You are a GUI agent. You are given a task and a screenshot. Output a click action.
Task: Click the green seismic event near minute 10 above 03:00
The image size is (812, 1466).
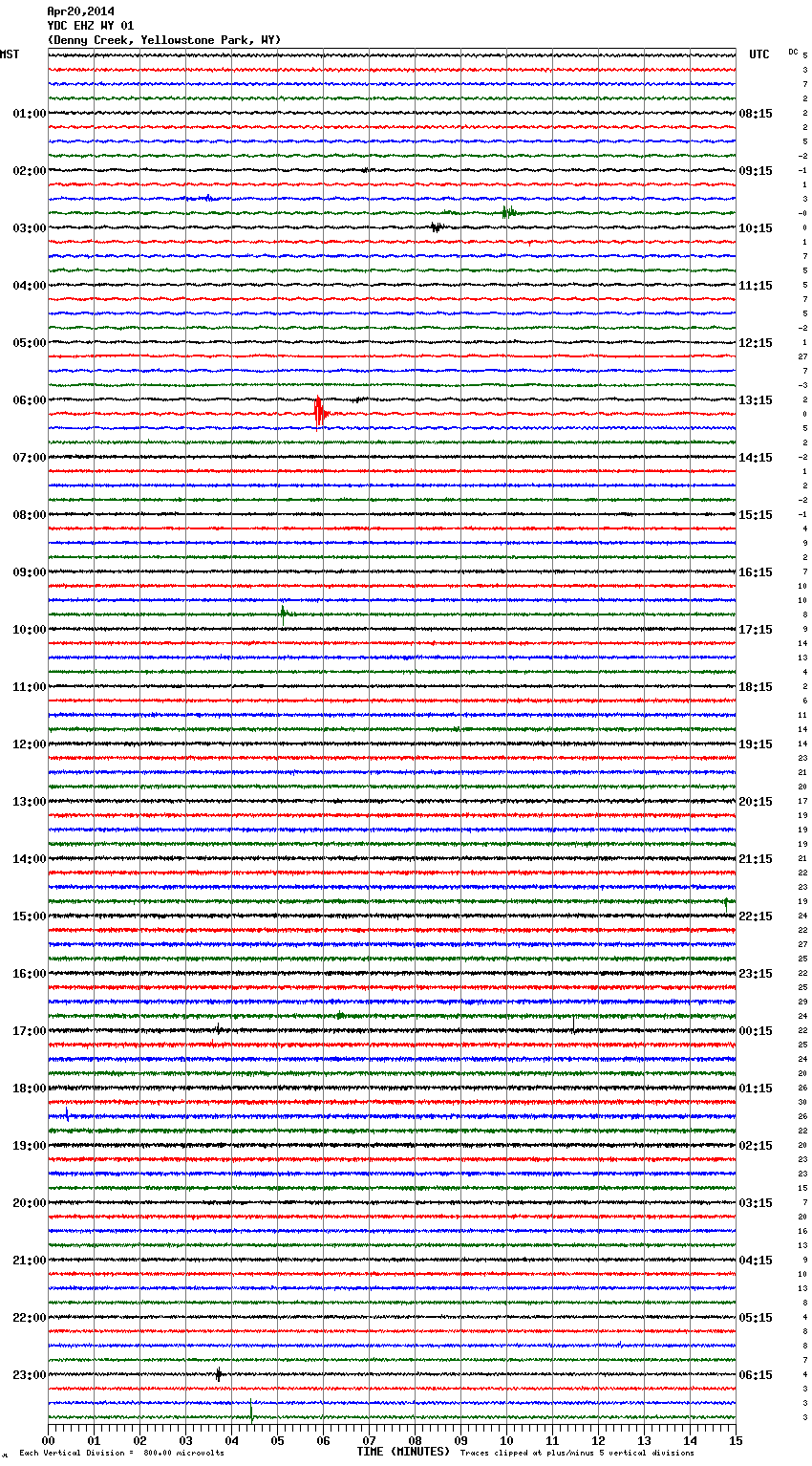(508, 212)
